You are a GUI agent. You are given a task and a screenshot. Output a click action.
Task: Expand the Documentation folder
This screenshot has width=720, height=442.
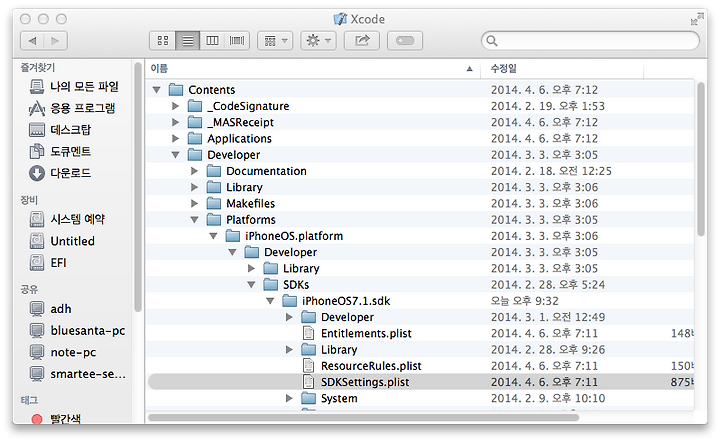click(194, 171)
